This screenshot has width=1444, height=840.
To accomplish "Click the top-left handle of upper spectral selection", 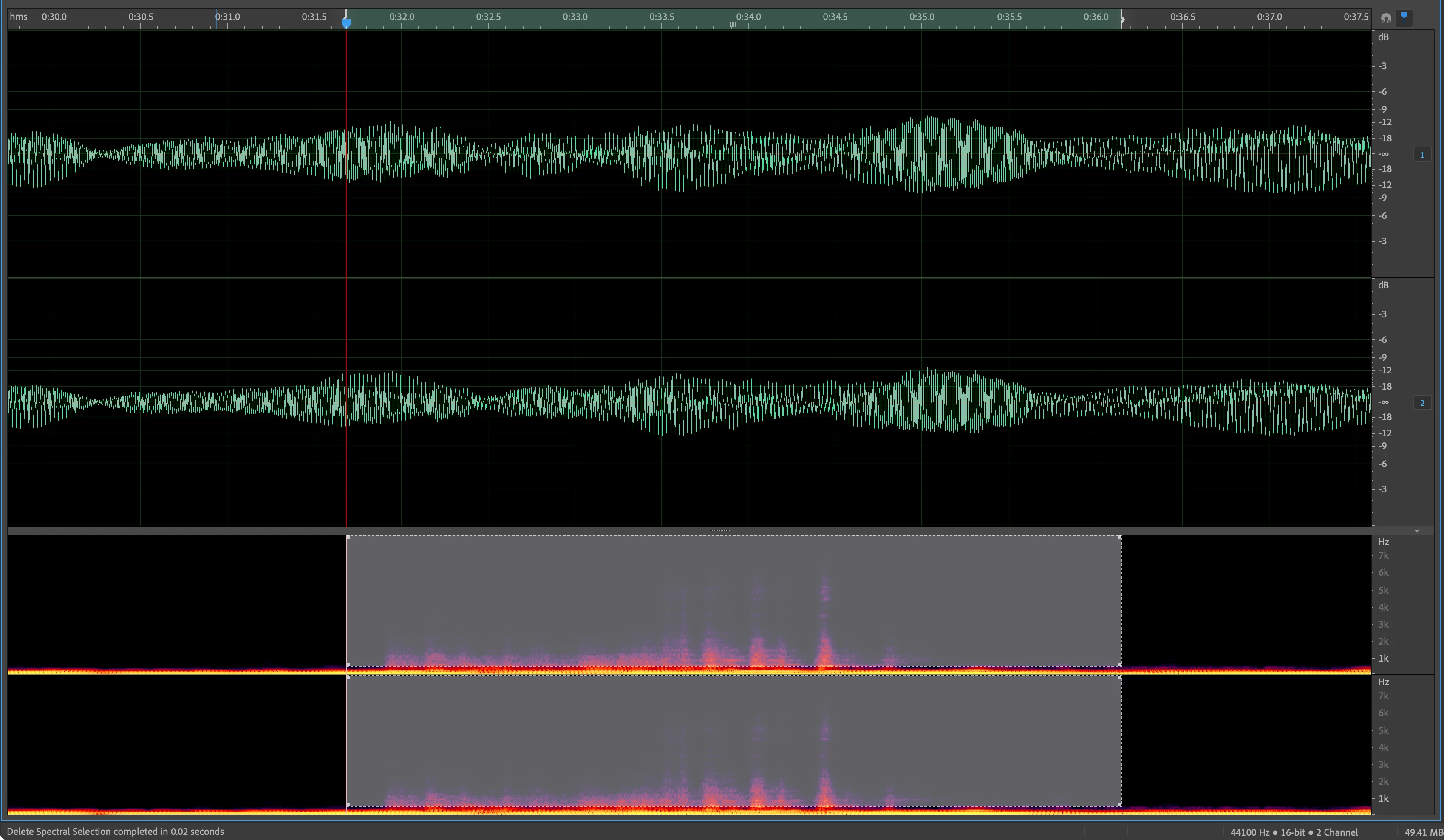I will 348,537.
